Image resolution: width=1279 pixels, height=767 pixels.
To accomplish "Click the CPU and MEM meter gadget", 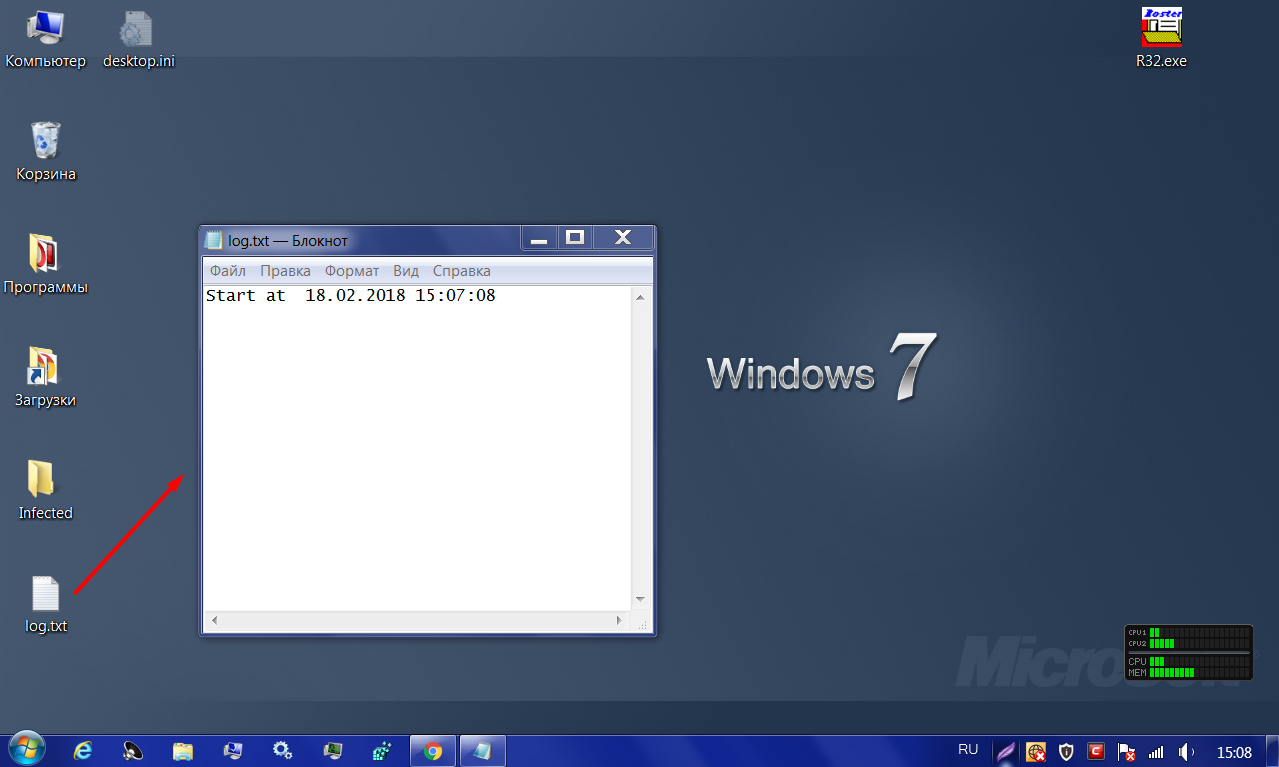I will [x=1188, y=652].
